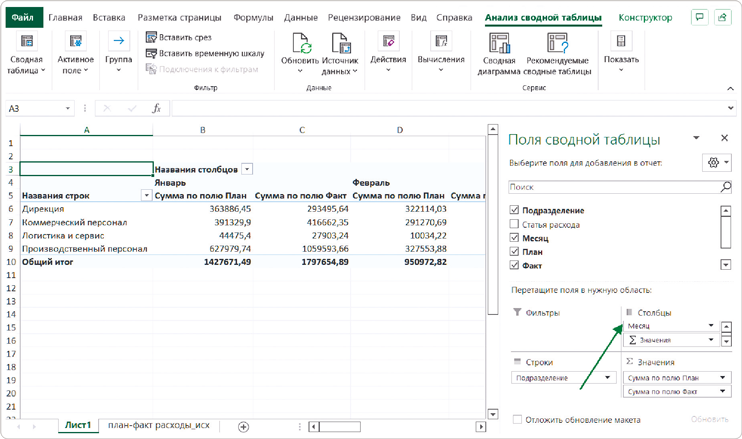This screenshot has width=742, height=439.
Task: Click the Обновить refresh icon
Action: click(300, 43)
